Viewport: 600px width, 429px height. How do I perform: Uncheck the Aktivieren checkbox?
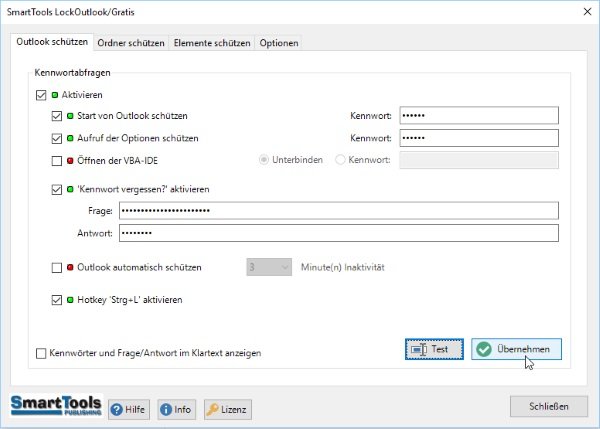click(x=41, y=95)
